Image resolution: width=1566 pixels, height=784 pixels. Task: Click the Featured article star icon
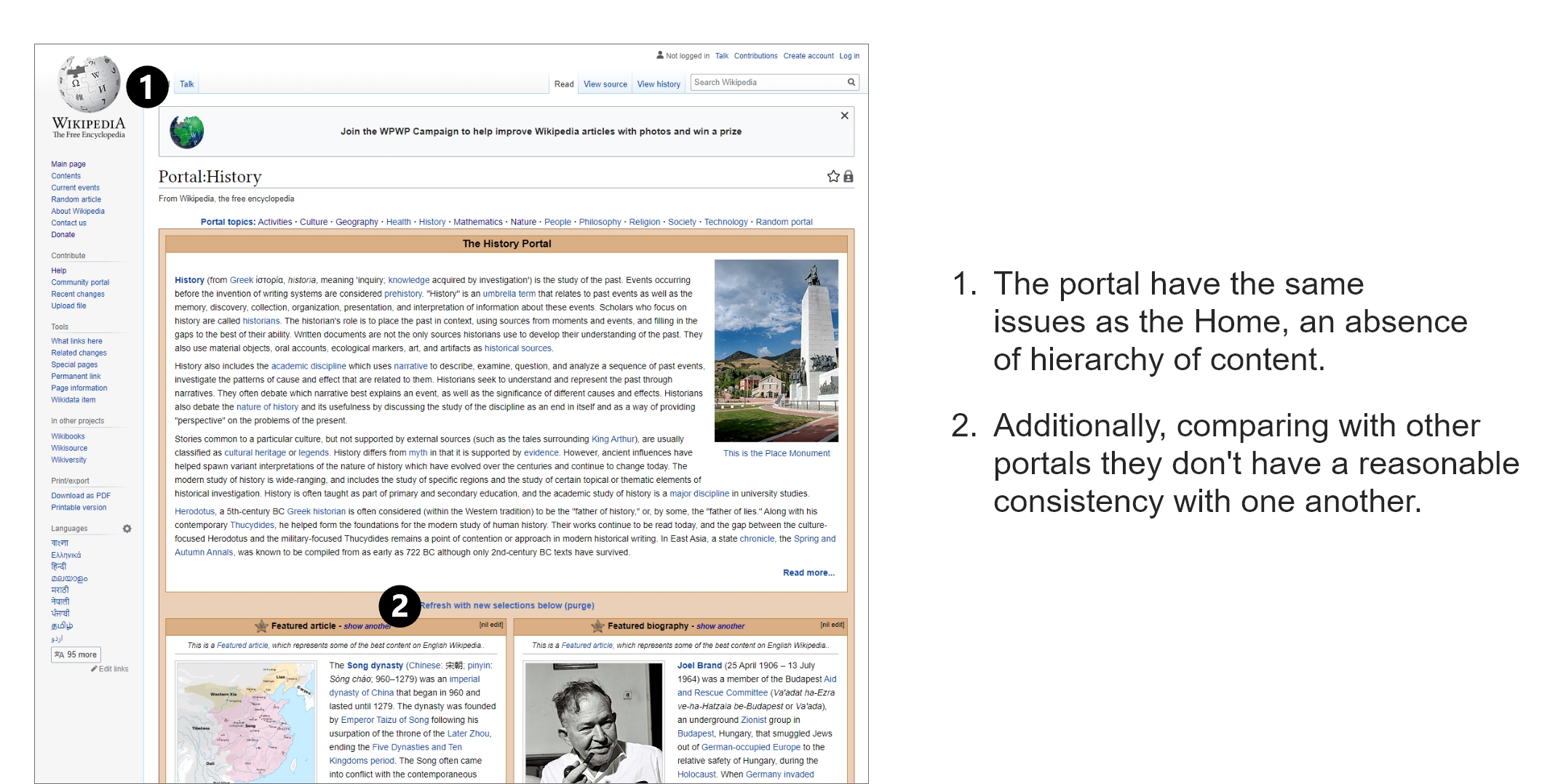(261, 626)
